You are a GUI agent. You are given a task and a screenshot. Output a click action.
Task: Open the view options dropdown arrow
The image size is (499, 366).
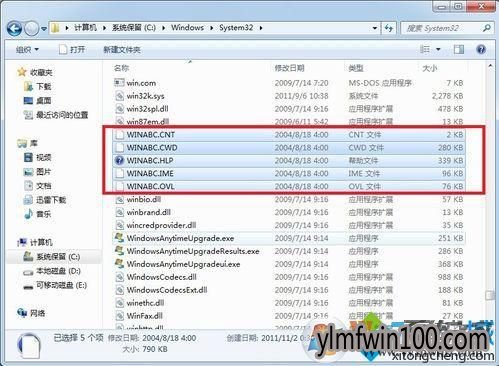438,50
